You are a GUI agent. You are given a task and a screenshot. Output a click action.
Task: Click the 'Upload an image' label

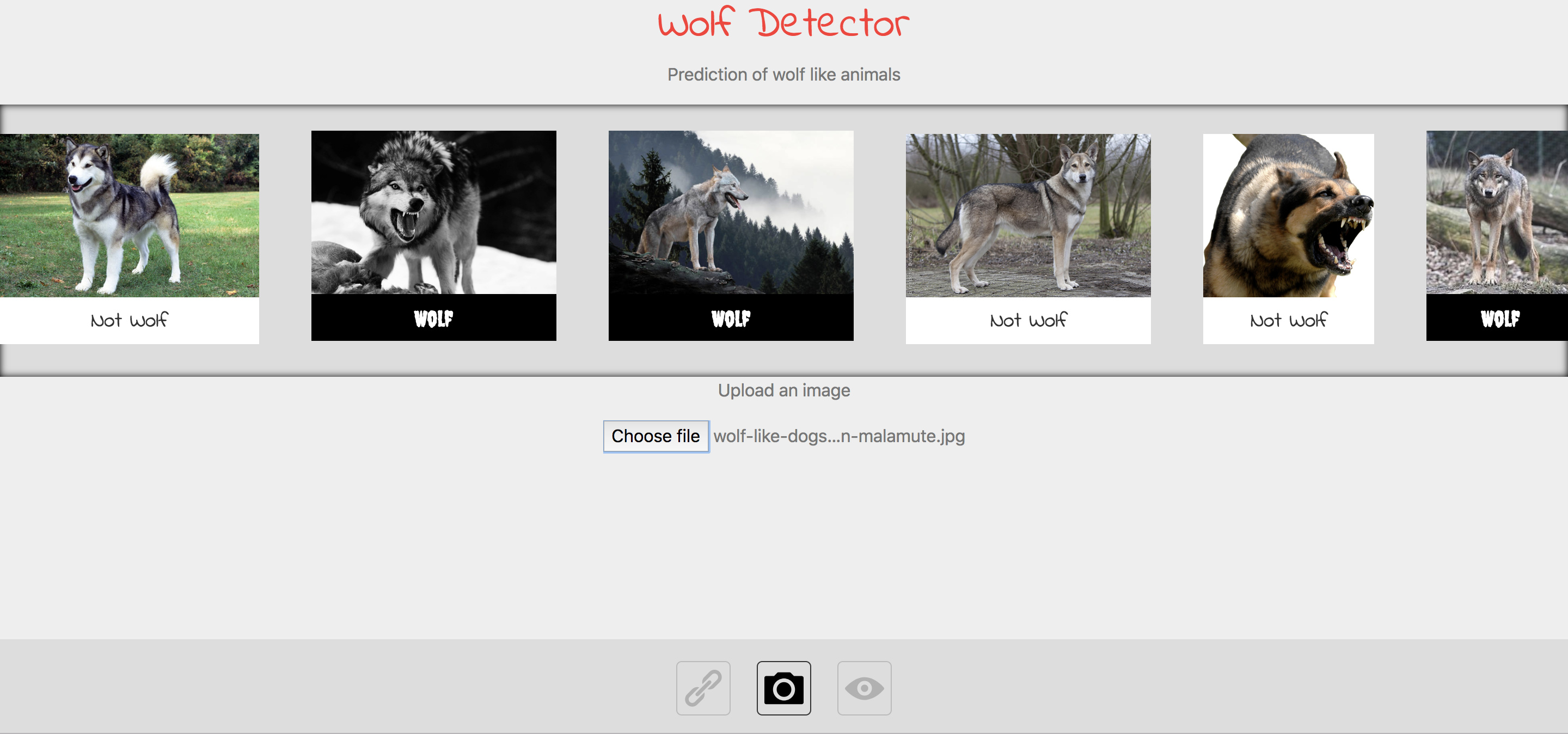click(x=783, y=390)
